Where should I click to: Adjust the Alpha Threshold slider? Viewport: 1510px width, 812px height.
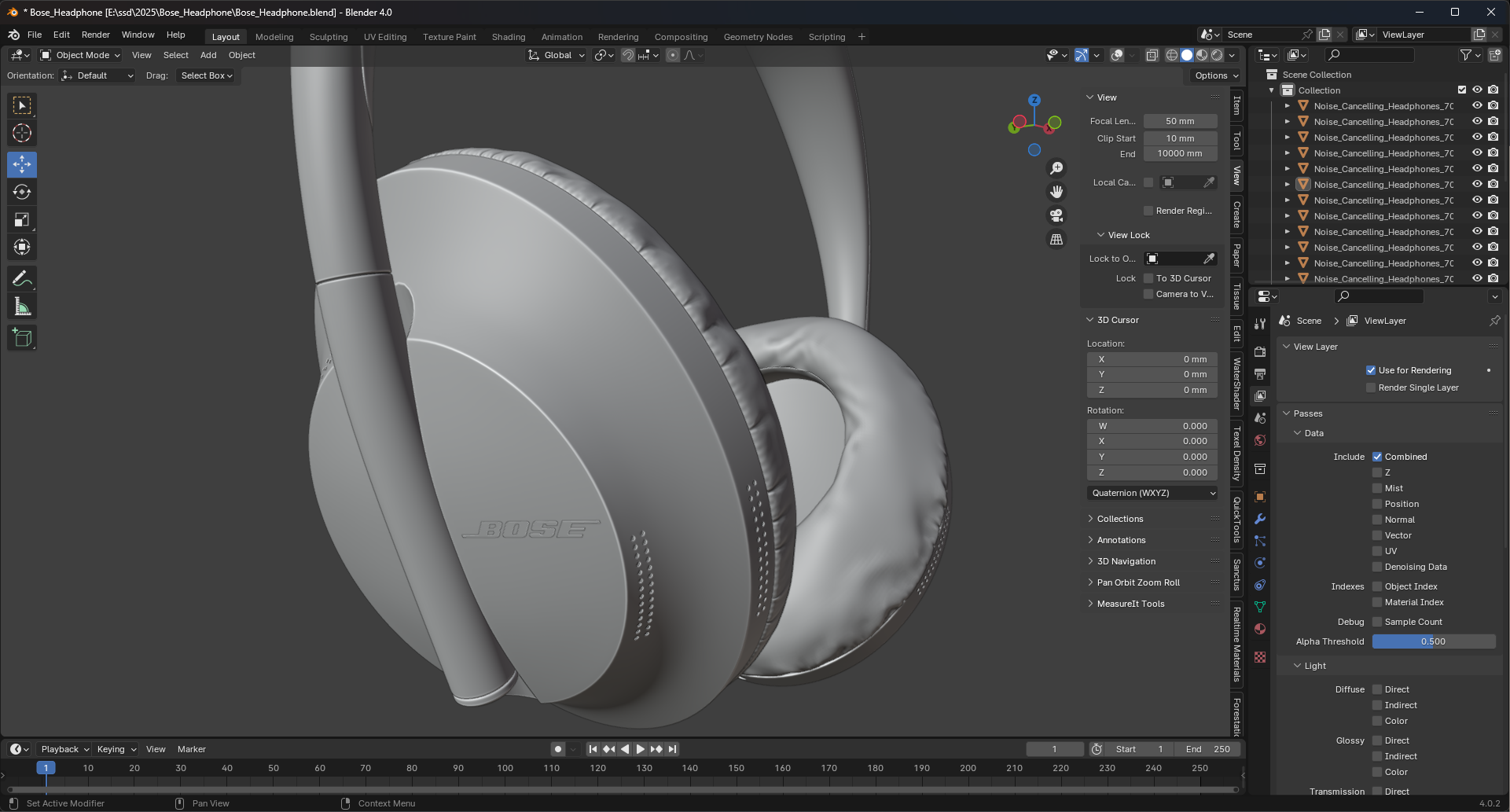coord(1434,641)
